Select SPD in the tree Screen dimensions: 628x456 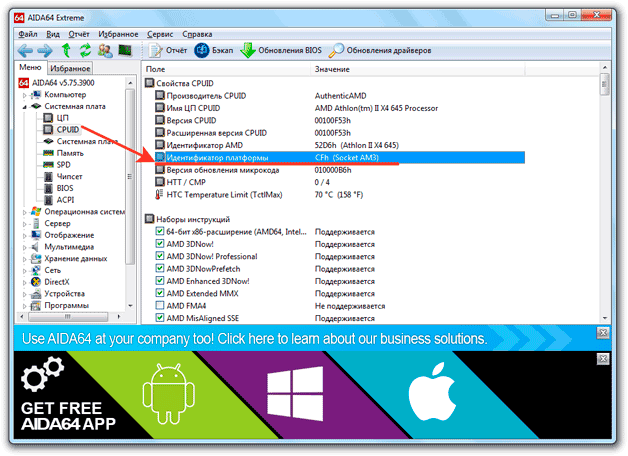coord(57,165)
